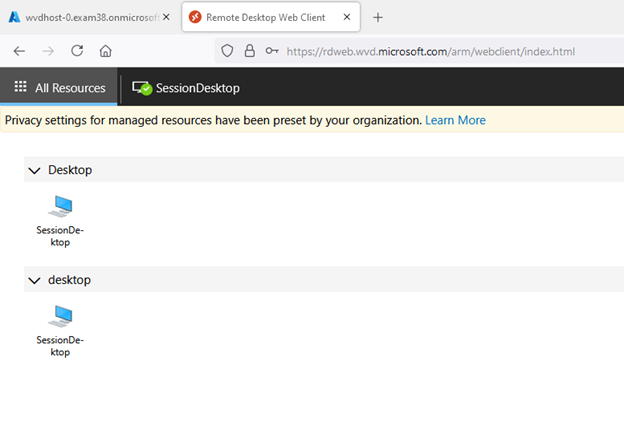Click the capitalized Desktop group header text
Image resolution: width=624 pixels, height=434 pixels.
pos(70,170)
